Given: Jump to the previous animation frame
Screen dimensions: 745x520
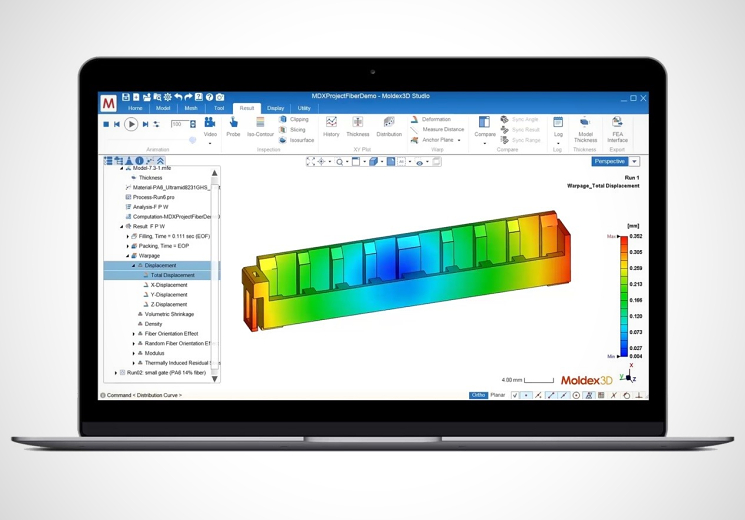Looking at the screenshot, I should point(117,124).
